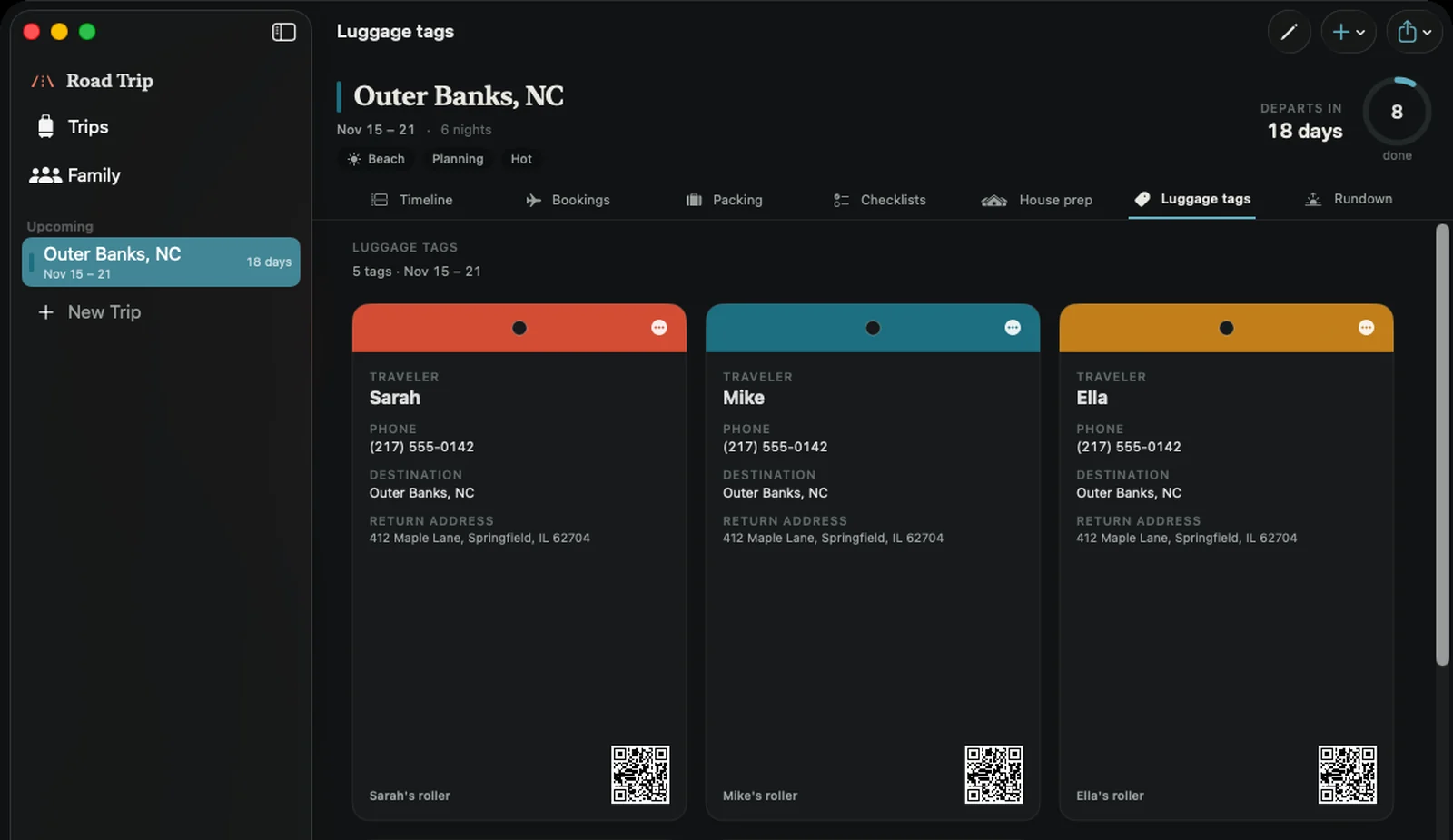Screen dimensions: 1453x840
Task: Open the plus add dropdown
Action: pos(1349,32)
